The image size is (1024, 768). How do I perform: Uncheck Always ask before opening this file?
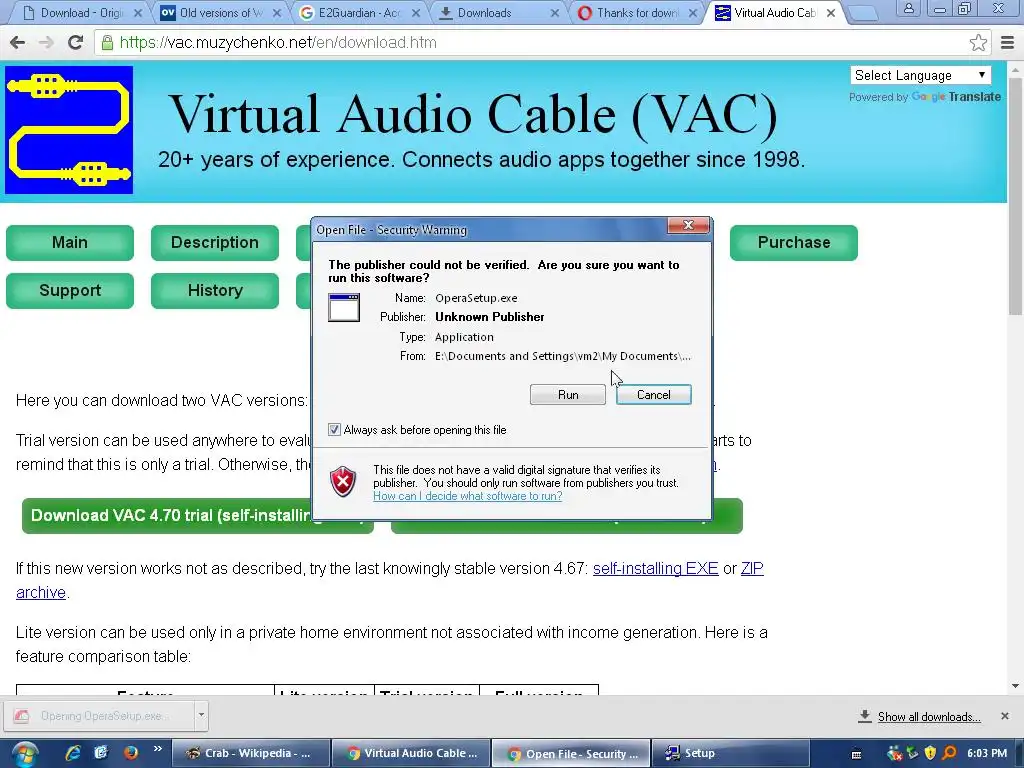[334, 430]
